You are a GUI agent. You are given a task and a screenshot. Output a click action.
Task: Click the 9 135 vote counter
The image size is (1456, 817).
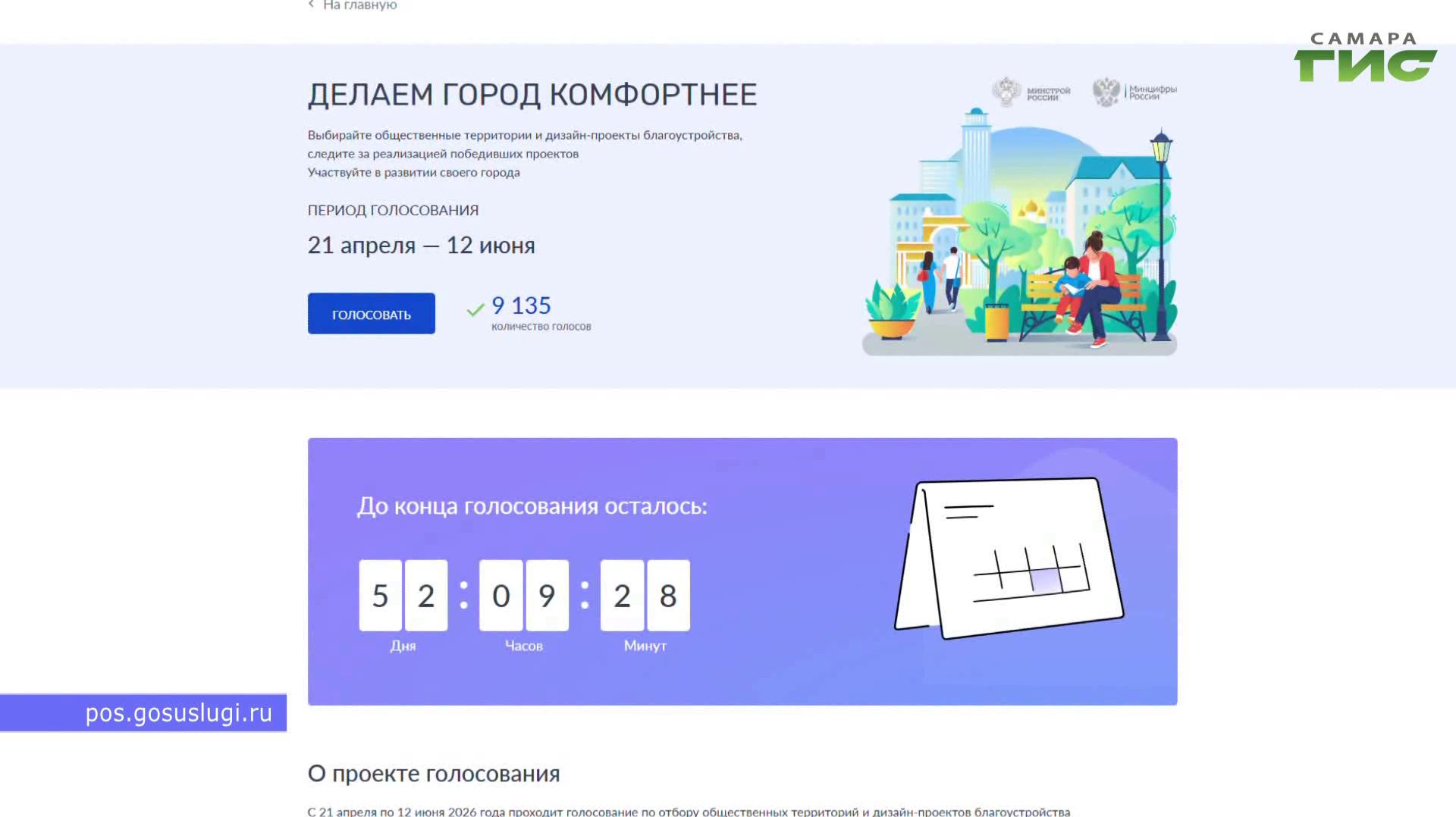tap(521, 305)
